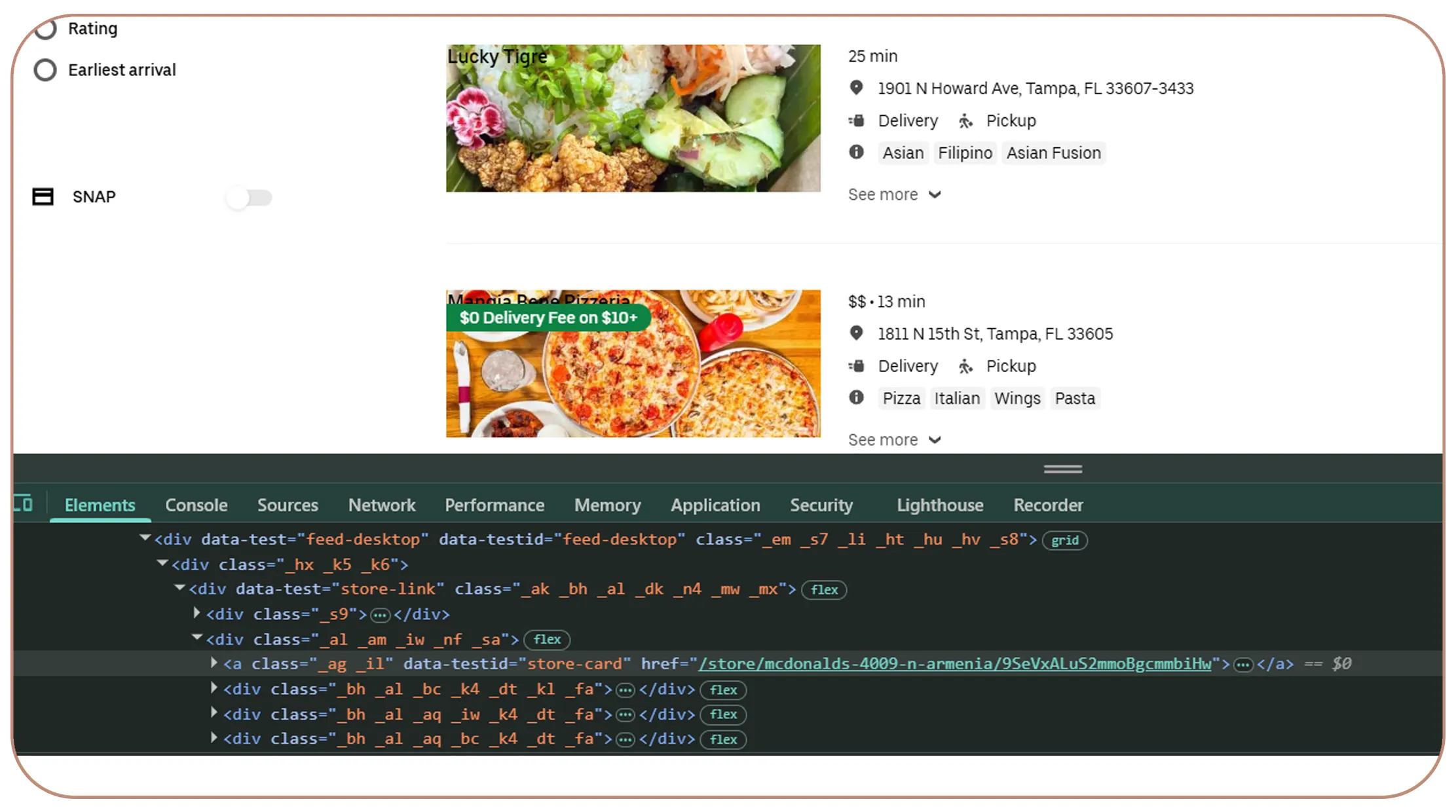
Task: Open the Mangia Bene Pizzeria pizza image
Action: (633, 363)
